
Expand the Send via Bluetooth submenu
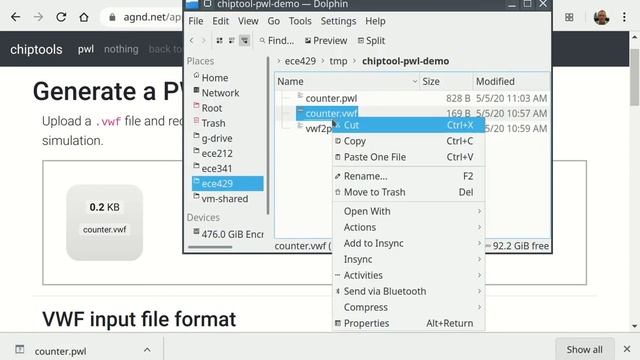(x=409, y=291)
